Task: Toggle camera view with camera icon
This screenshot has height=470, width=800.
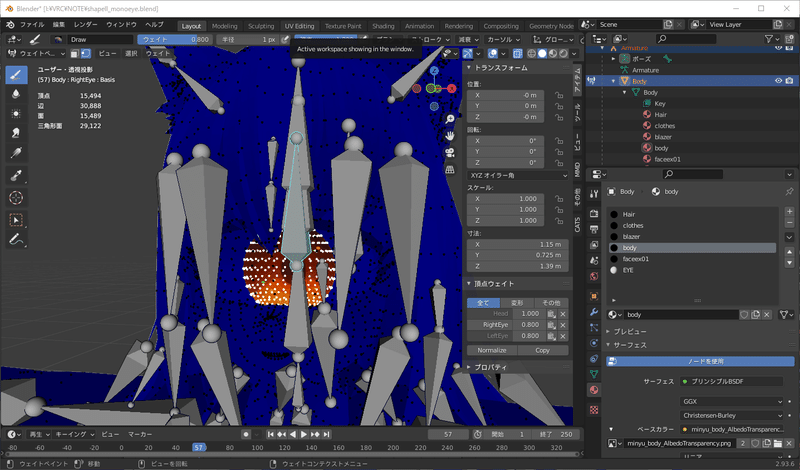Action: (449, 153)
